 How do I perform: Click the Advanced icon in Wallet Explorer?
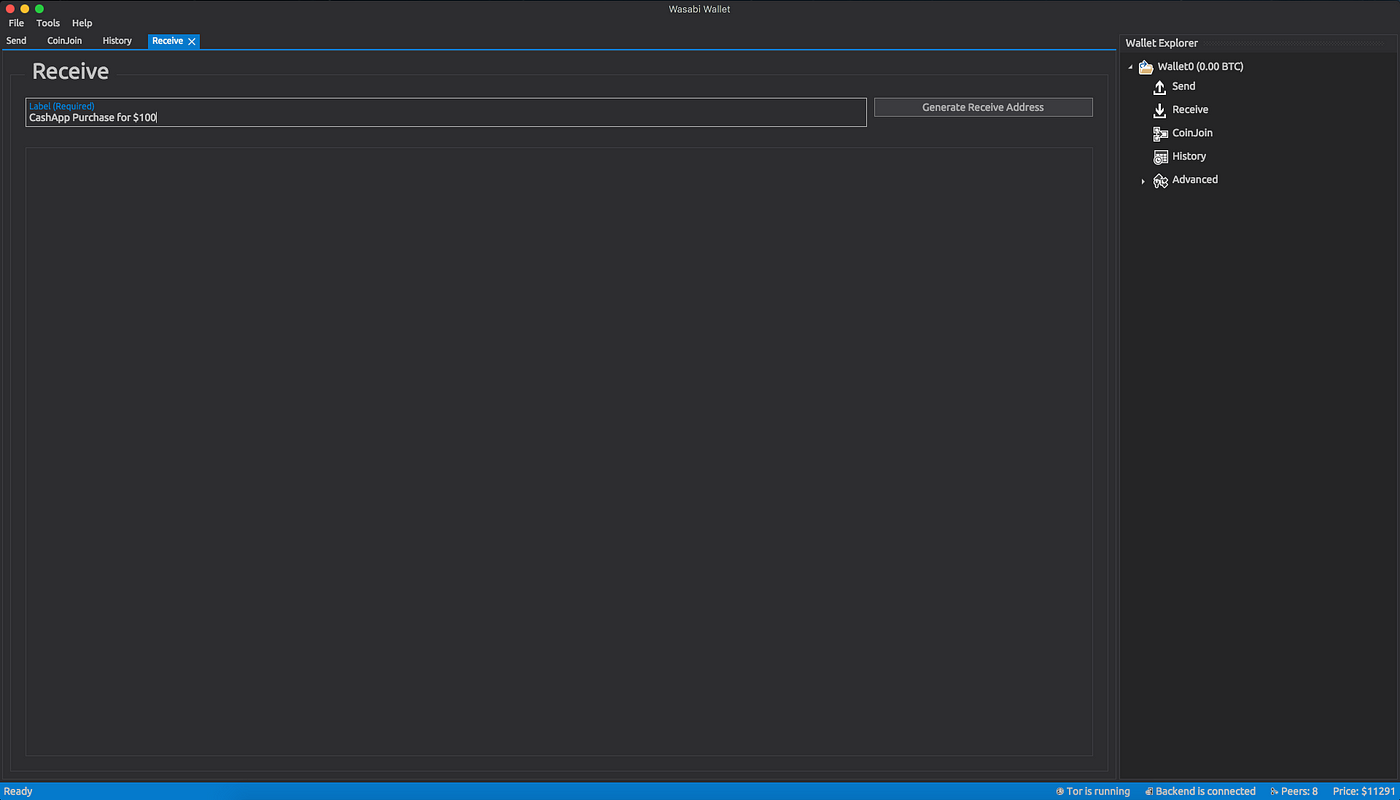pyautogui.click(x=1160, y=181)
